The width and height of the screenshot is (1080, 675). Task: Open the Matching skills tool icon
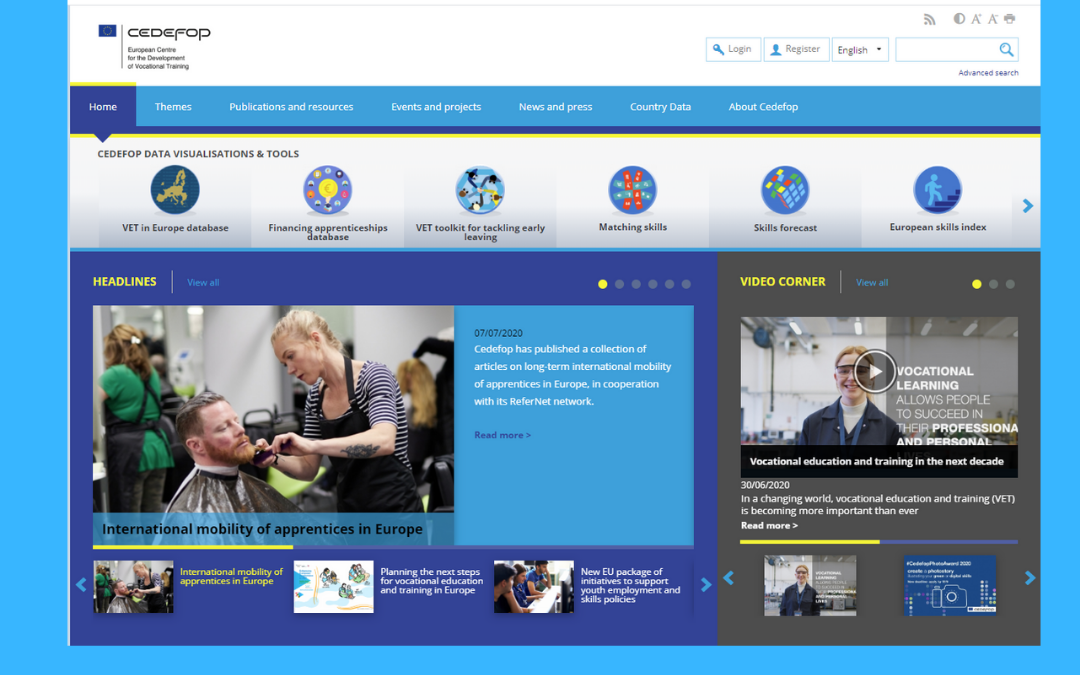[633, 190]
